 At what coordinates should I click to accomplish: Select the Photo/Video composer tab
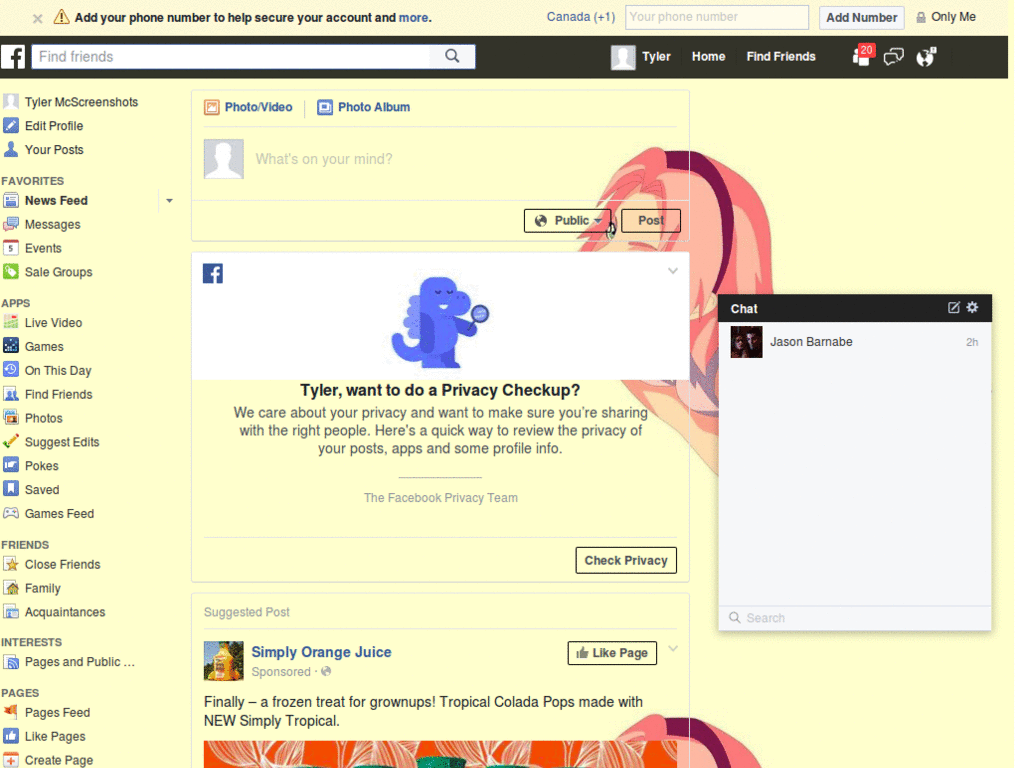(248, 107)
